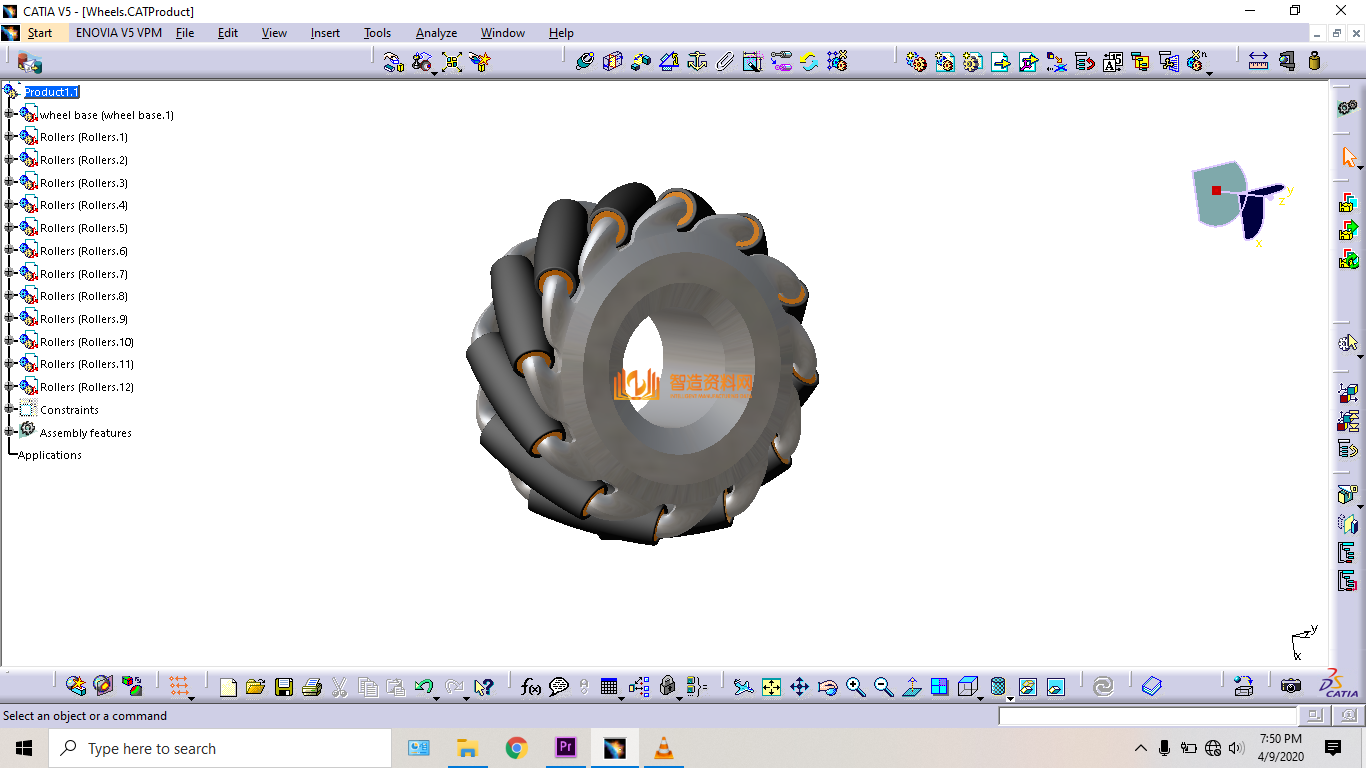
Task: Click the Fit All In view icon
Action: [771, 687]
